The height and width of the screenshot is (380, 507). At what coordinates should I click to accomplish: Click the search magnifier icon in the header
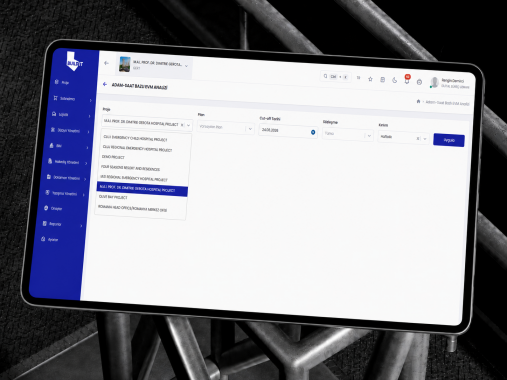[325, 76]
